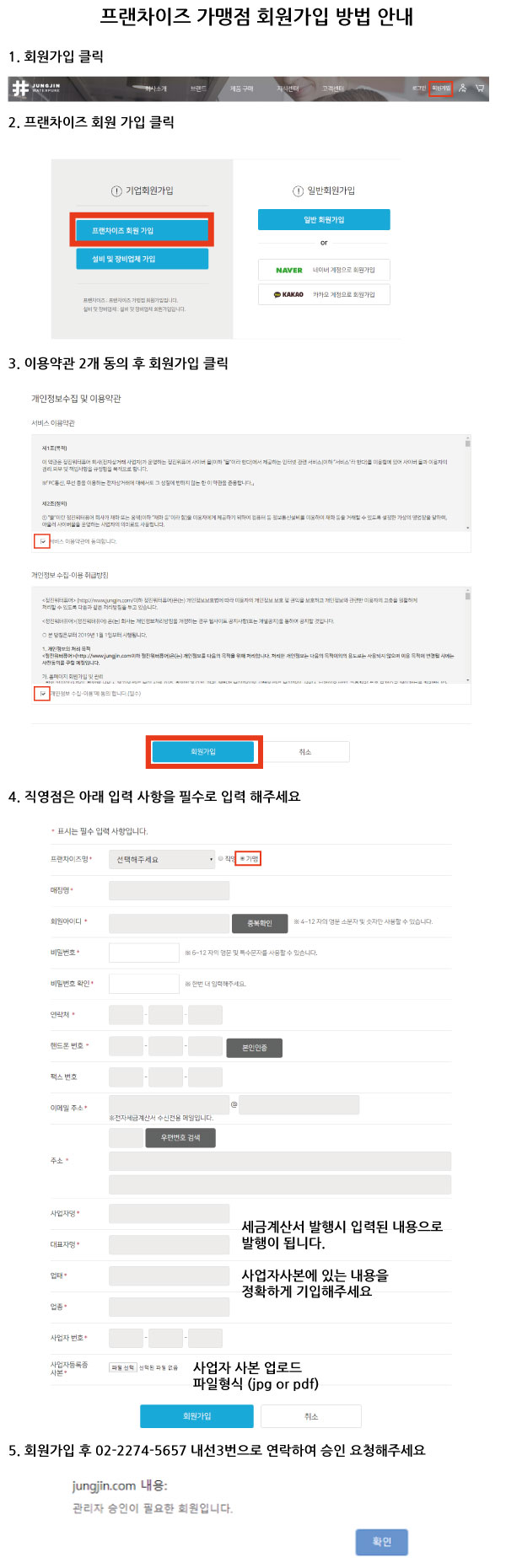This screenshot has height=1568, width=506.
Task: Open the 제품 구매 menu item
Action: [242, 89]
